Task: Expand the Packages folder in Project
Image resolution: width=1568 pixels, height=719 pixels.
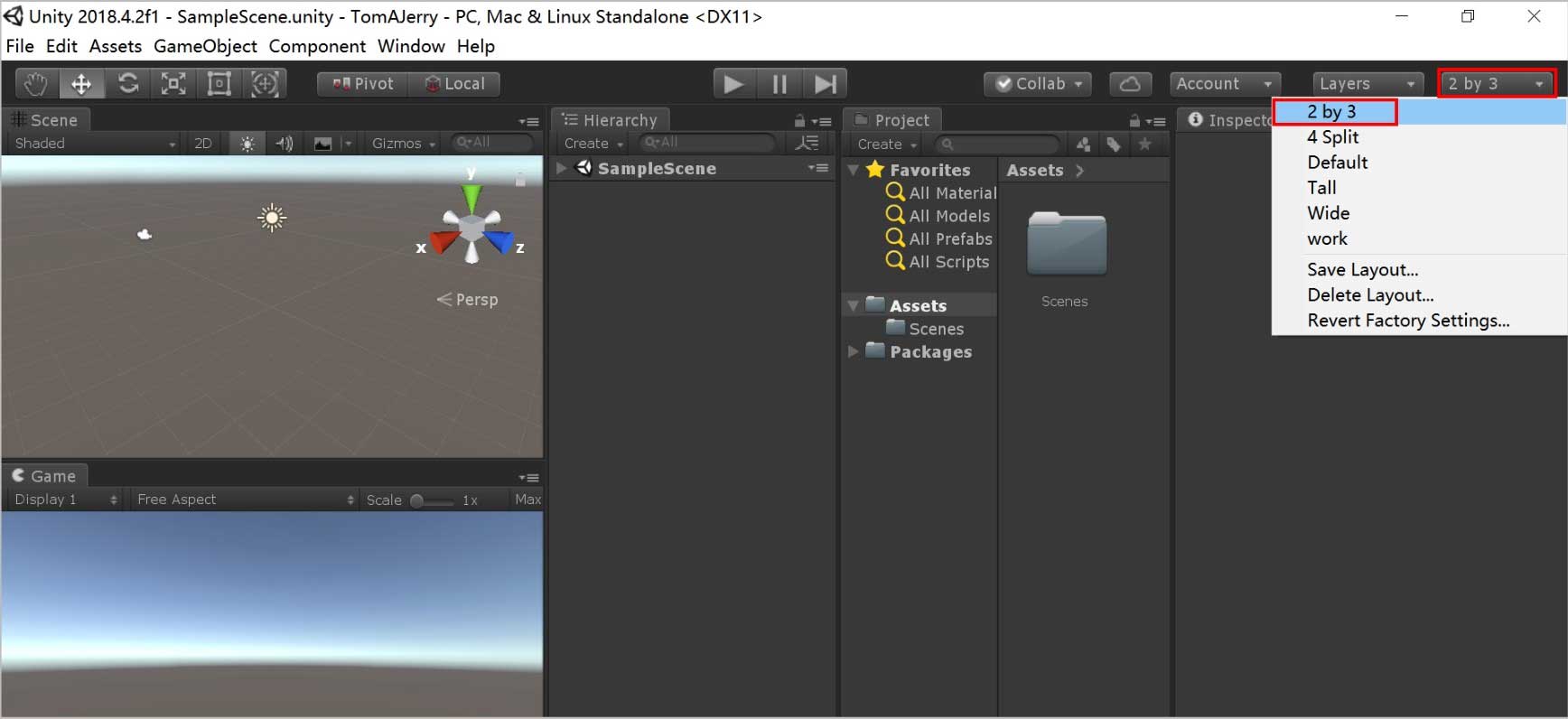Action: click(854, 351)
